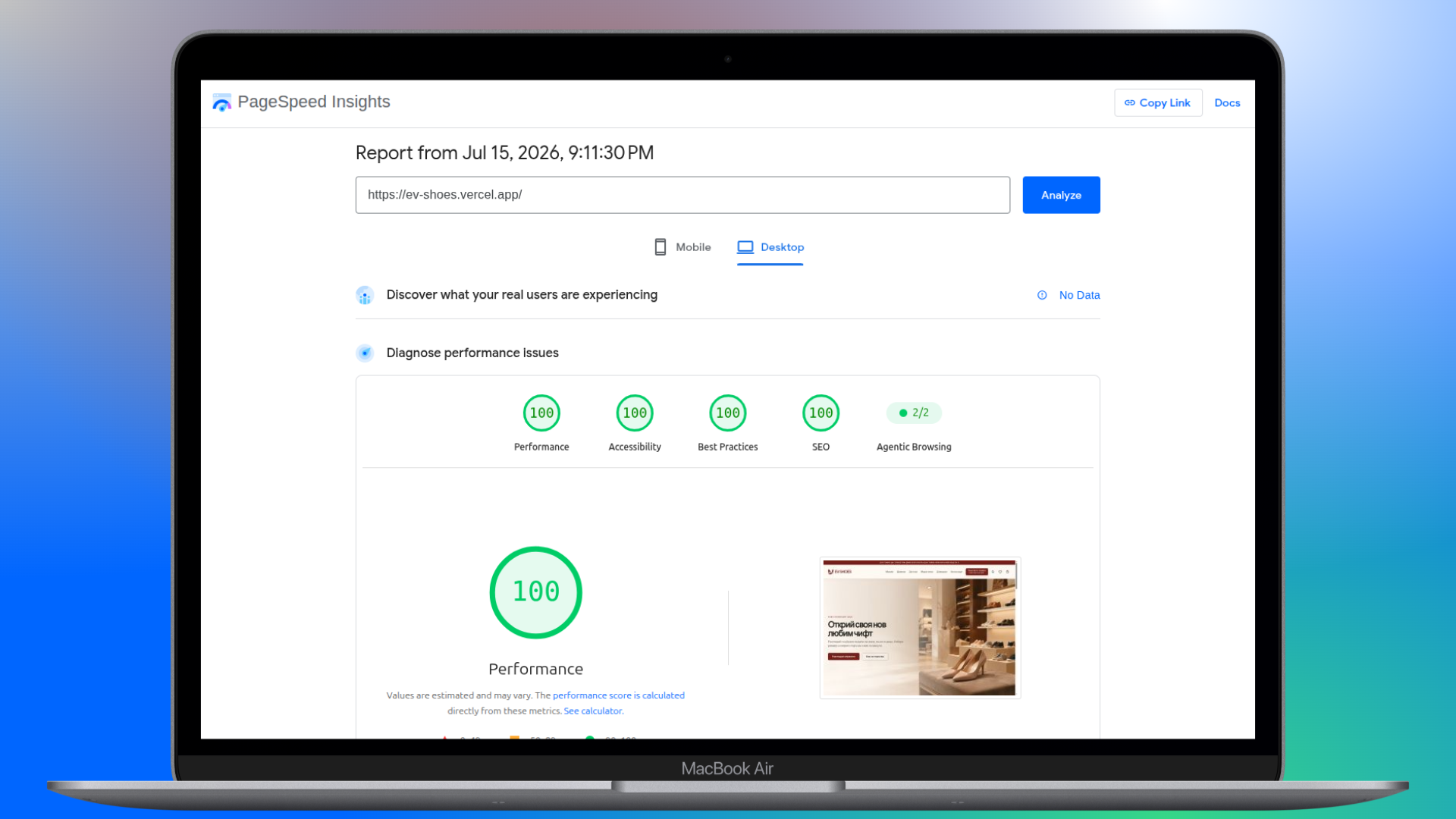Click the PageSpeed Insights title text
1456x819 pixels.
[314, 102]
